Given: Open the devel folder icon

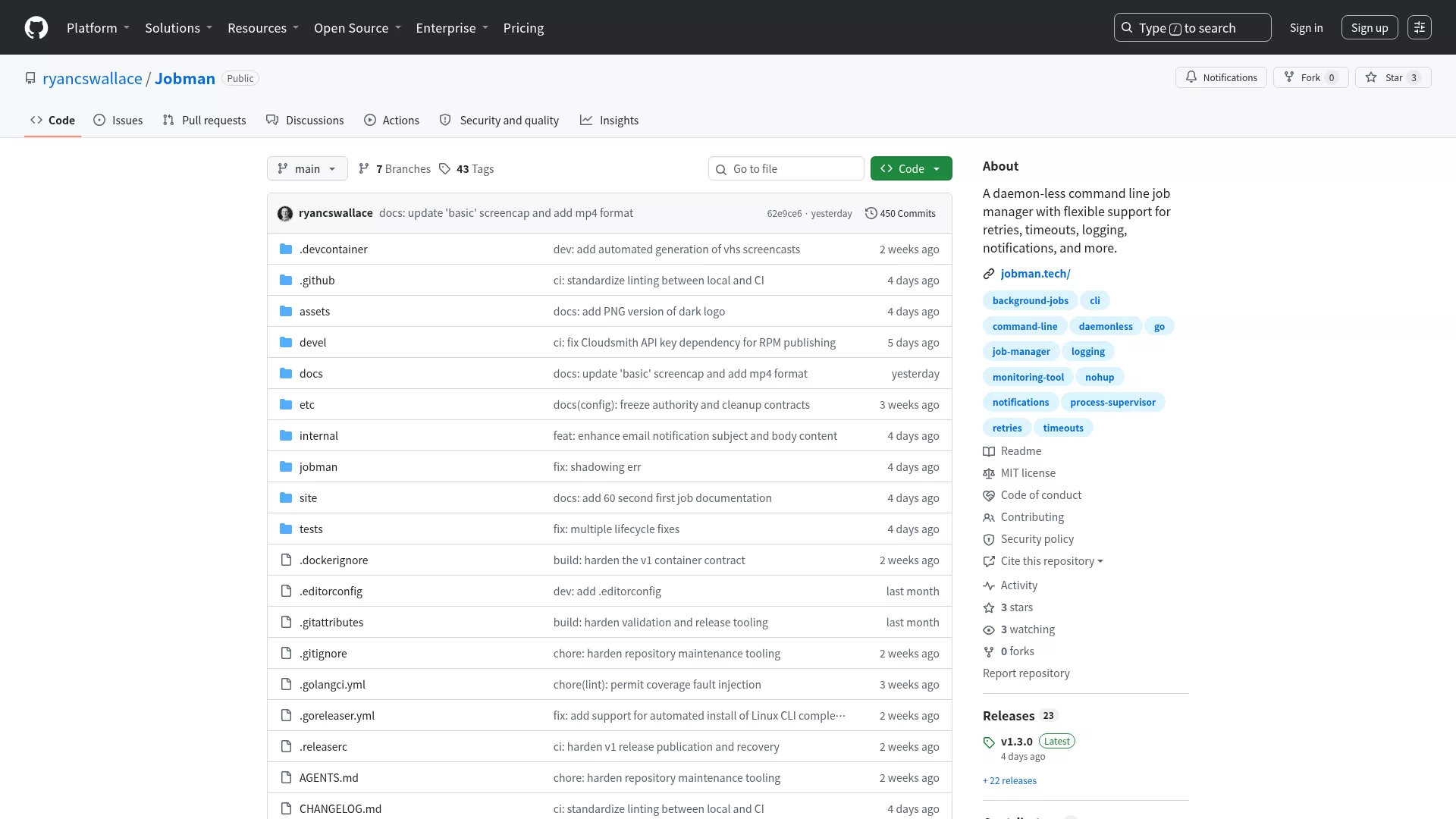Looking at the screenshot, I should [286, 343].
